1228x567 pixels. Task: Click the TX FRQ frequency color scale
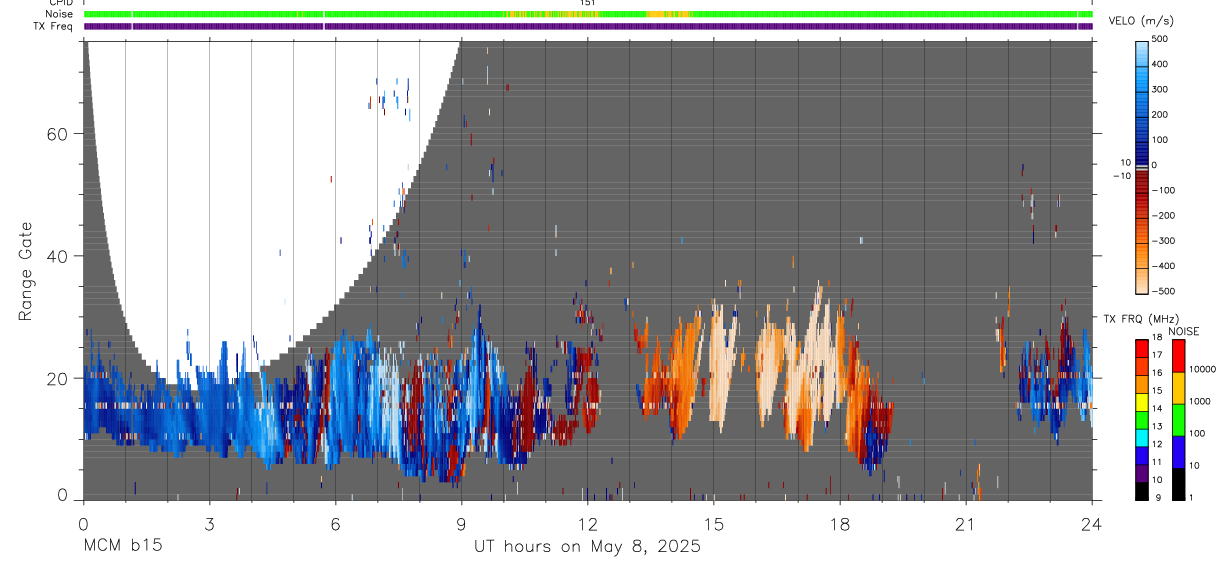coord(1142,419)
